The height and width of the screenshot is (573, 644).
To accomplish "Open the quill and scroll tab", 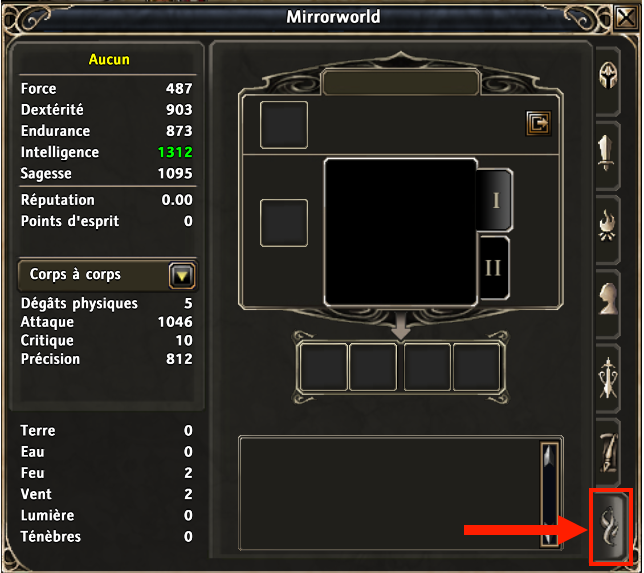I will click(x=609, y=453).
